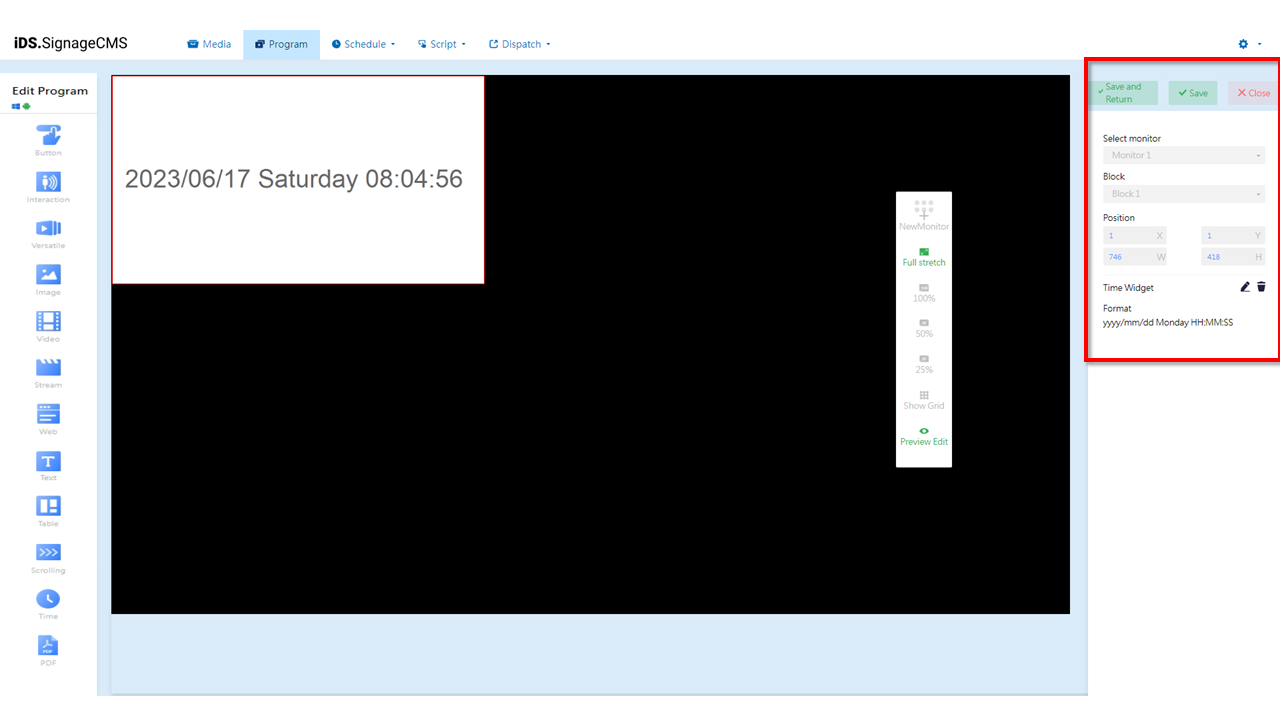Switch to the Media tab
Viewport: 1280px width, 720px height.
(209, 44)
